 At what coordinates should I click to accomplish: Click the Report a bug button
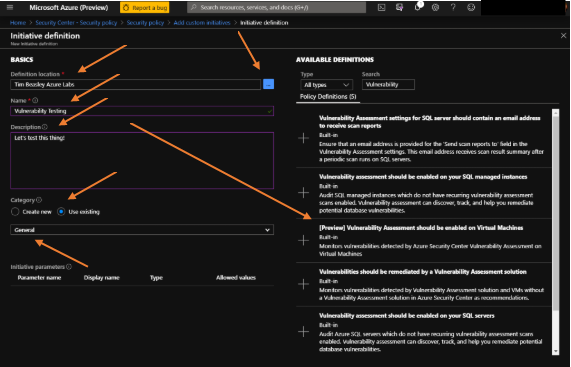pyautogui.click(x=145, y=7)
